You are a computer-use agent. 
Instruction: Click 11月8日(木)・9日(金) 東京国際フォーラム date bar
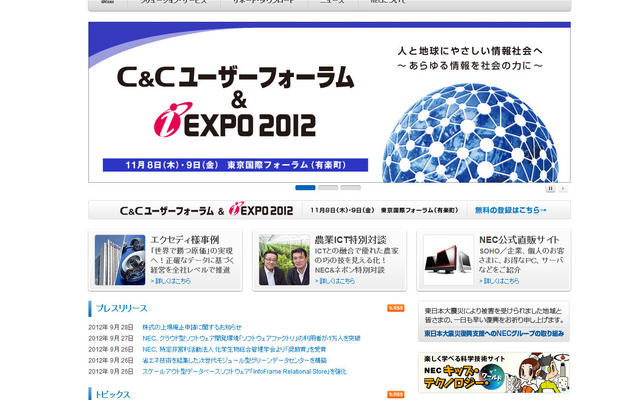(x=235, y=165)
